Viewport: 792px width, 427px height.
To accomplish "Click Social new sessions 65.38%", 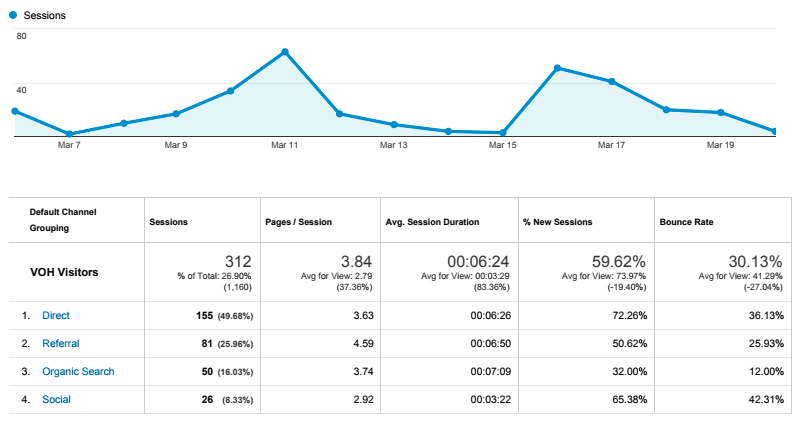I will pos(629,399).
